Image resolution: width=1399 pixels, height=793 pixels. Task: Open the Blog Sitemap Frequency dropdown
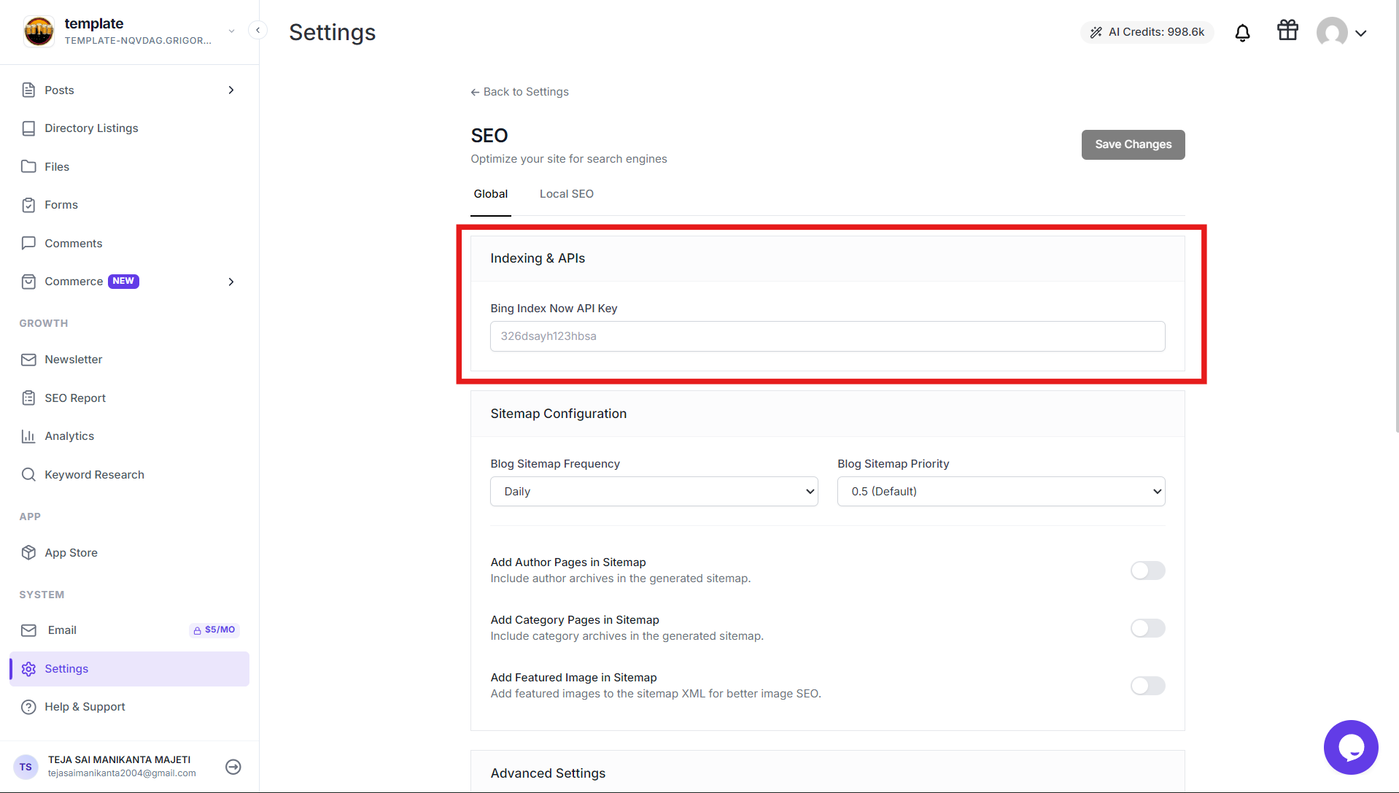pyautogui.click(x=654, y=491)
